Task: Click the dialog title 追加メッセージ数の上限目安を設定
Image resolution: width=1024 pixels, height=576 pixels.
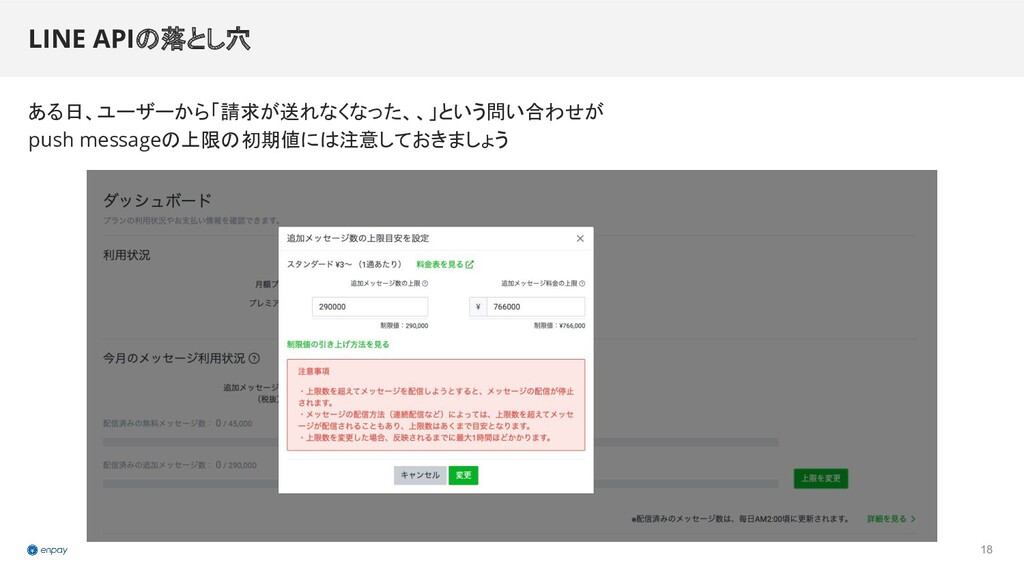Action: tap(358, 238)
